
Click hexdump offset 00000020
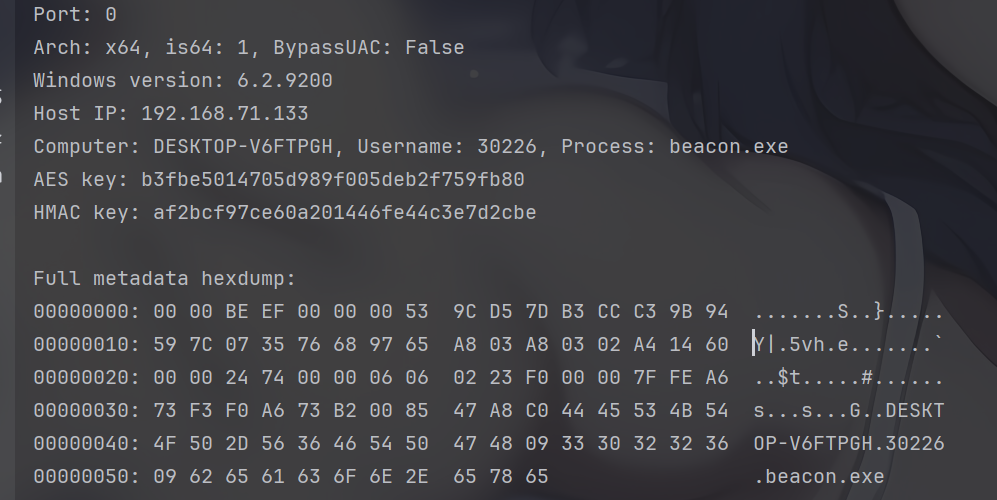click(86, 378)
